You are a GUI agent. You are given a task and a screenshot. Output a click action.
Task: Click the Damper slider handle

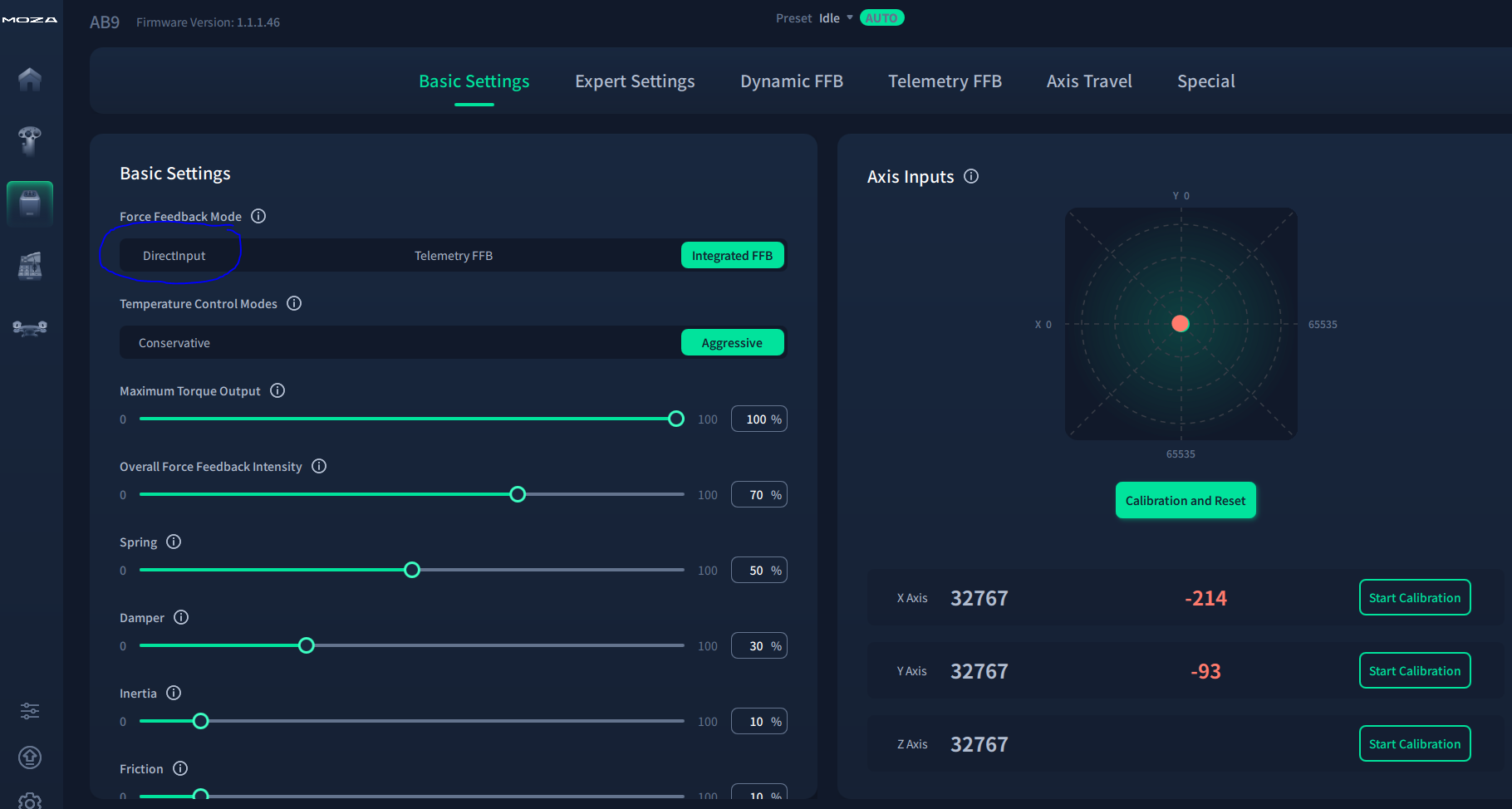[307, 645]
